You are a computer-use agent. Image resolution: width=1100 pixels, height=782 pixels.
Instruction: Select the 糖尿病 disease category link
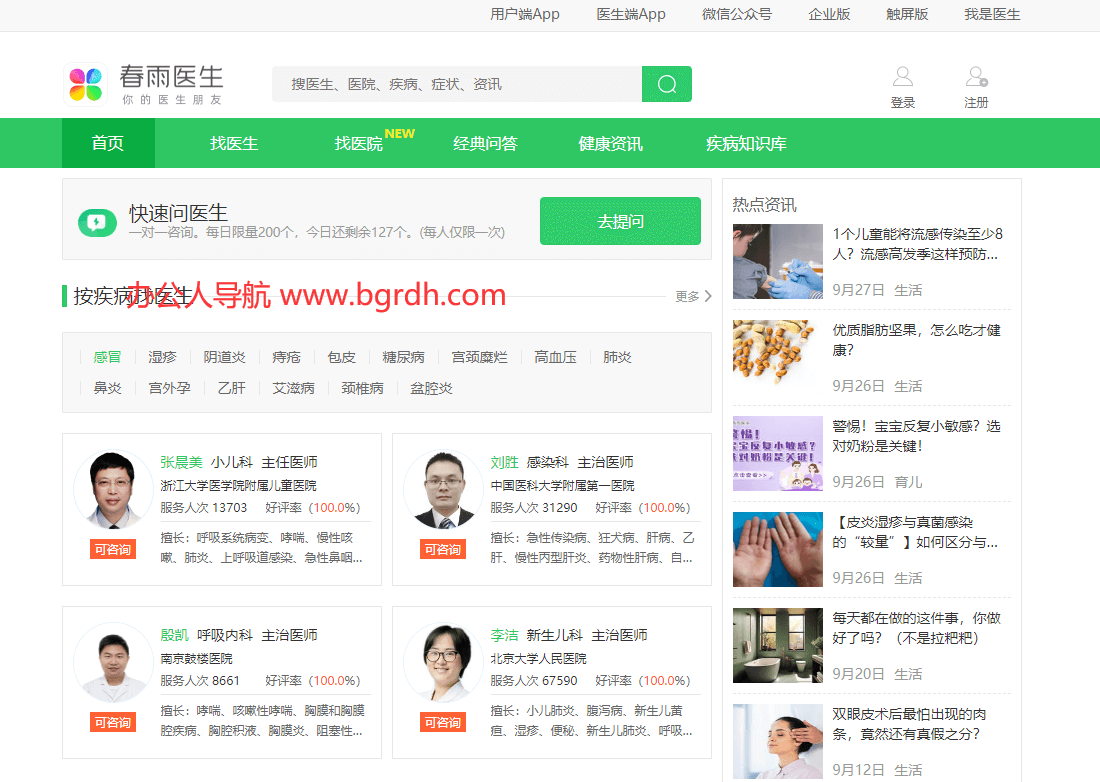(x=403, y=357)
